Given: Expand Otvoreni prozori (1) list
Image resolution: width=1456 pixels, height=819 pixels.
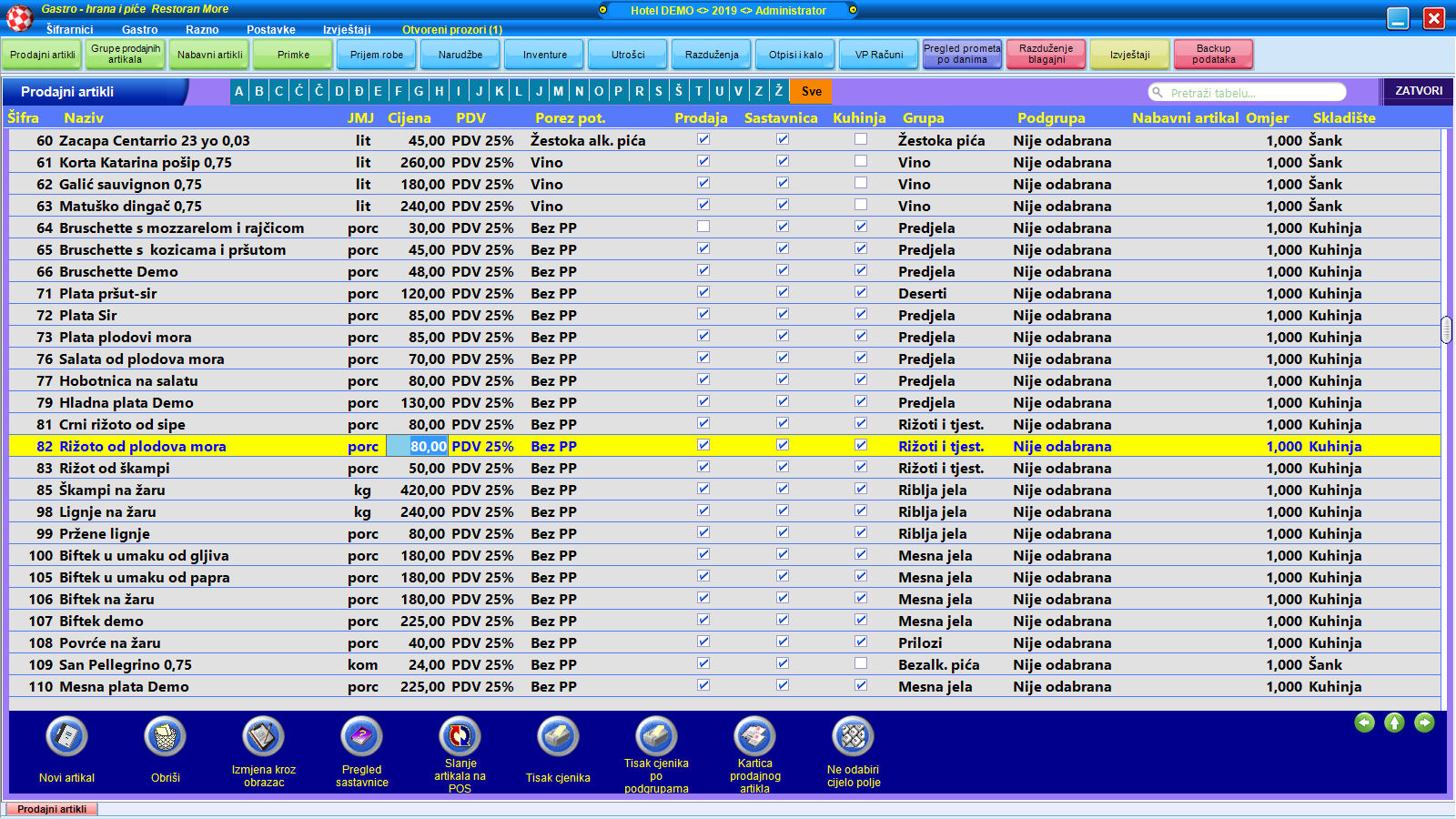Looking at the screenshot, I should 452,30.
